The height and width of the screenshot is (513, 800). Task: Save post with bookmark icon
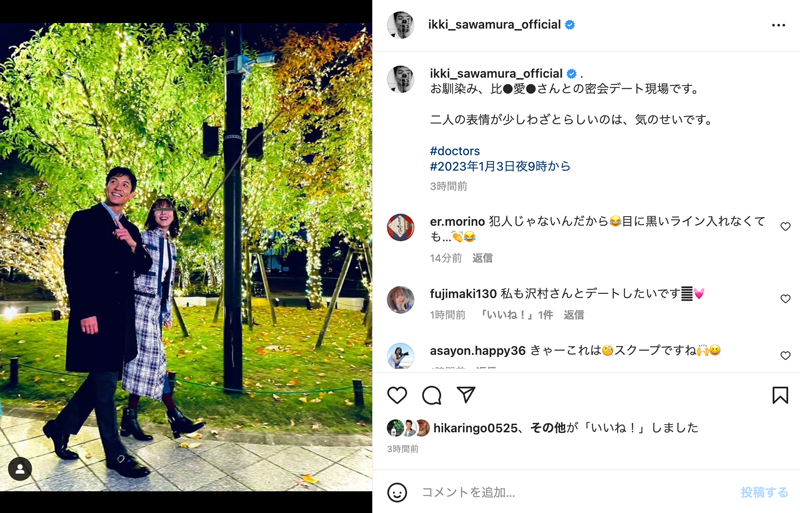click(780, 395)
